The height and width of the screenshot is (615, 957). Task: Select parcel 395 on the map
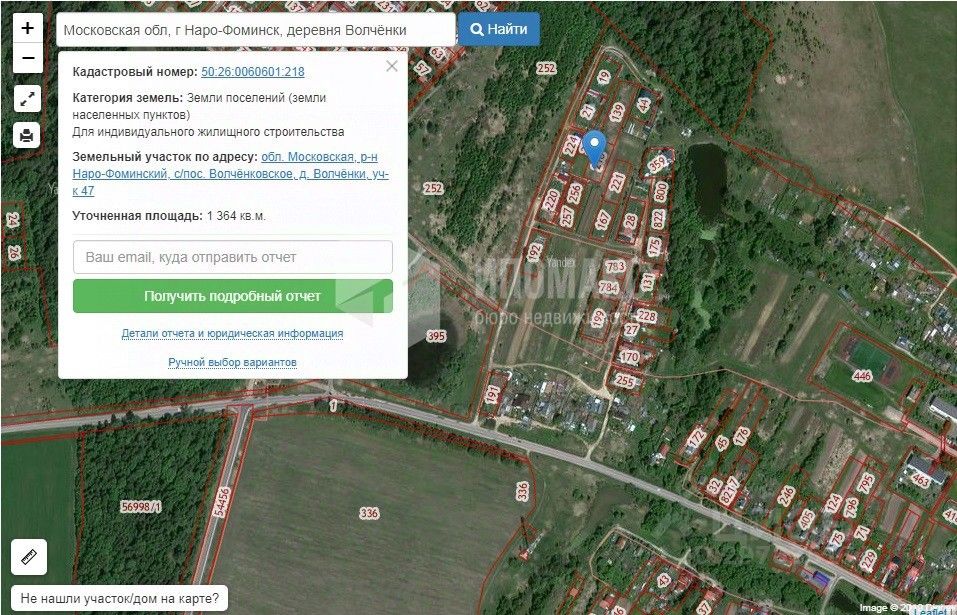(x=436, y=336)
